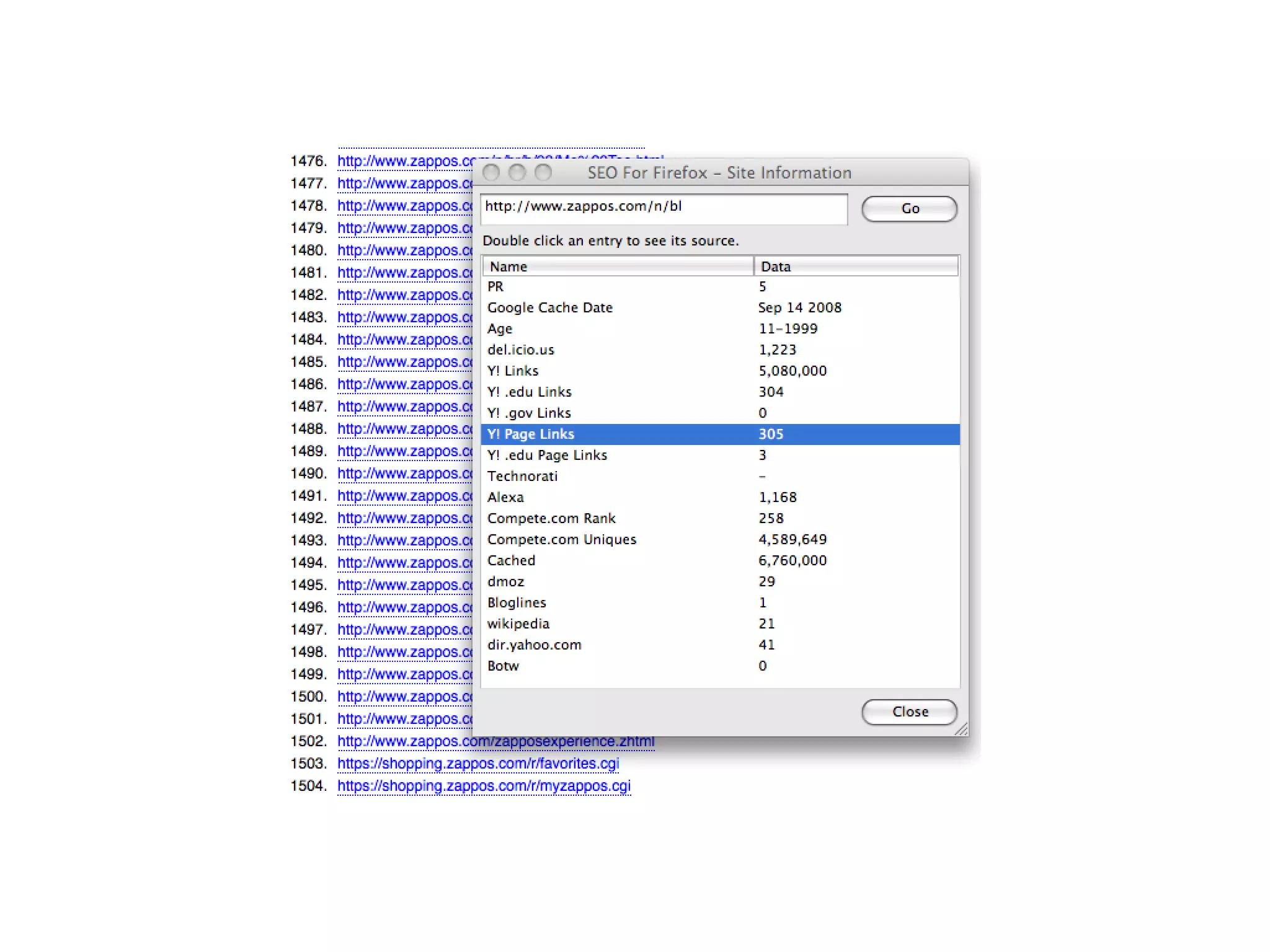Select the wikipedia entry
The height and width of the screenshot is (952, 1270).
(719, 624)
